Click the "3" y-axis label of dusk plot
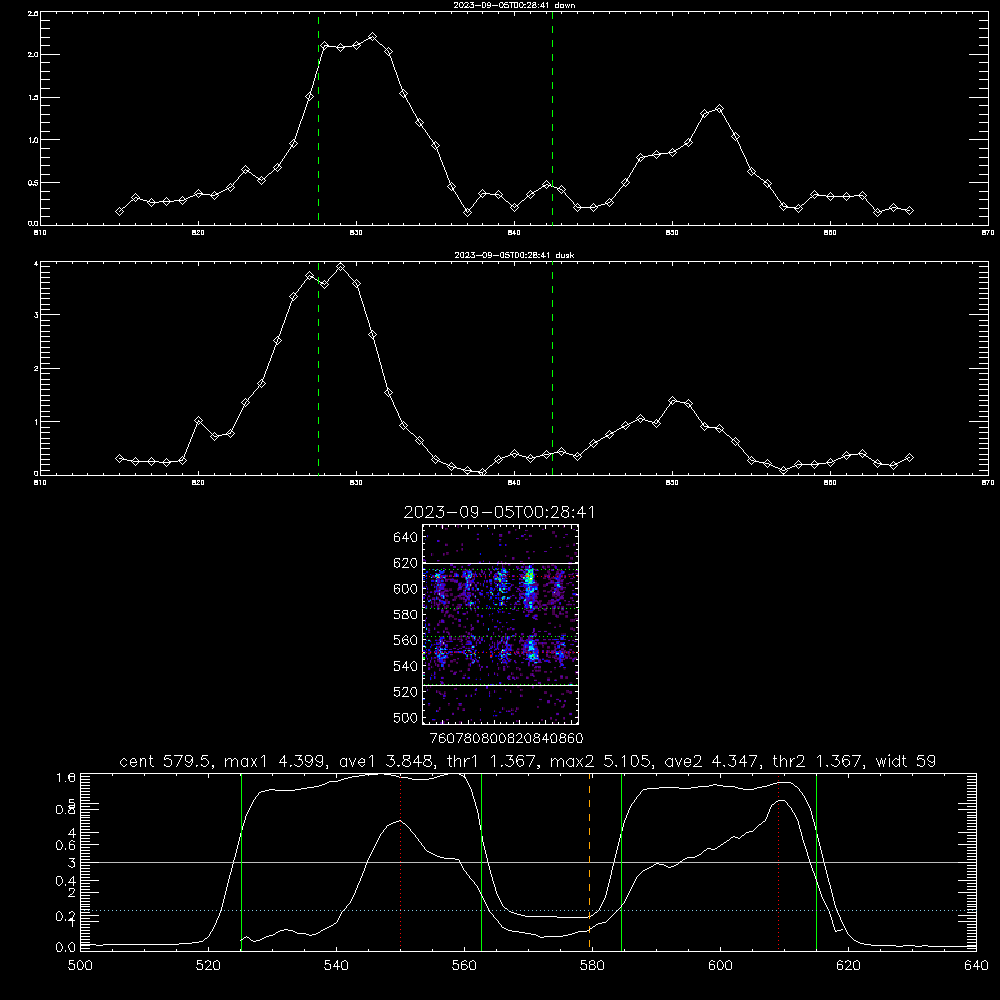The height and width of the screenshot is (1000, 1000). [36, 316]
